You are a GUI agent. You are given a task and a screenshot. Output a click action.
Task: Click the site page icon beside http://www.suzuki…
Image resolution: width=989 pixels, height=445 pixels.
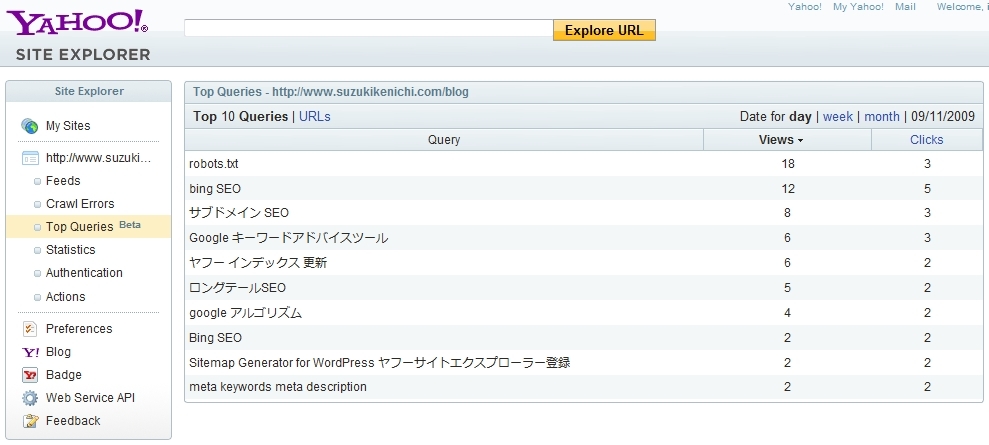pyautogui.click(x=30, y=158)
